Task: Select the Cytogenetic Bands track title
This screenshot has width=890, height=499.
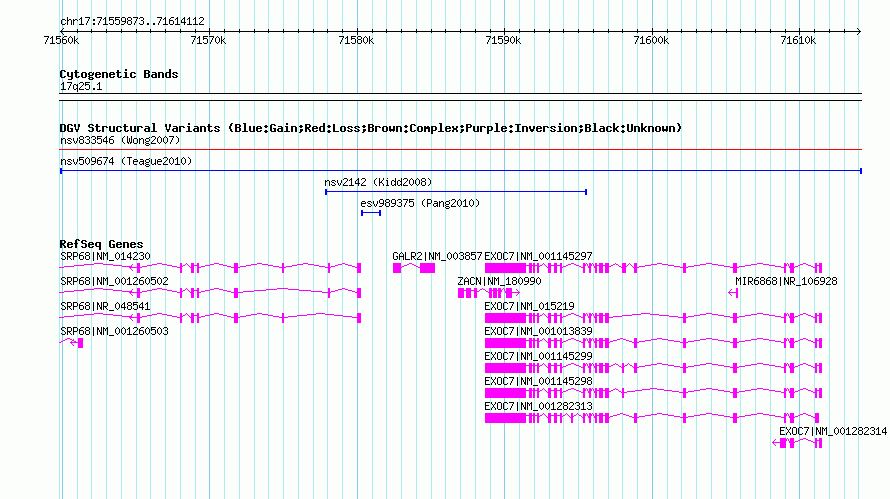Action: (x=119, y=74)
